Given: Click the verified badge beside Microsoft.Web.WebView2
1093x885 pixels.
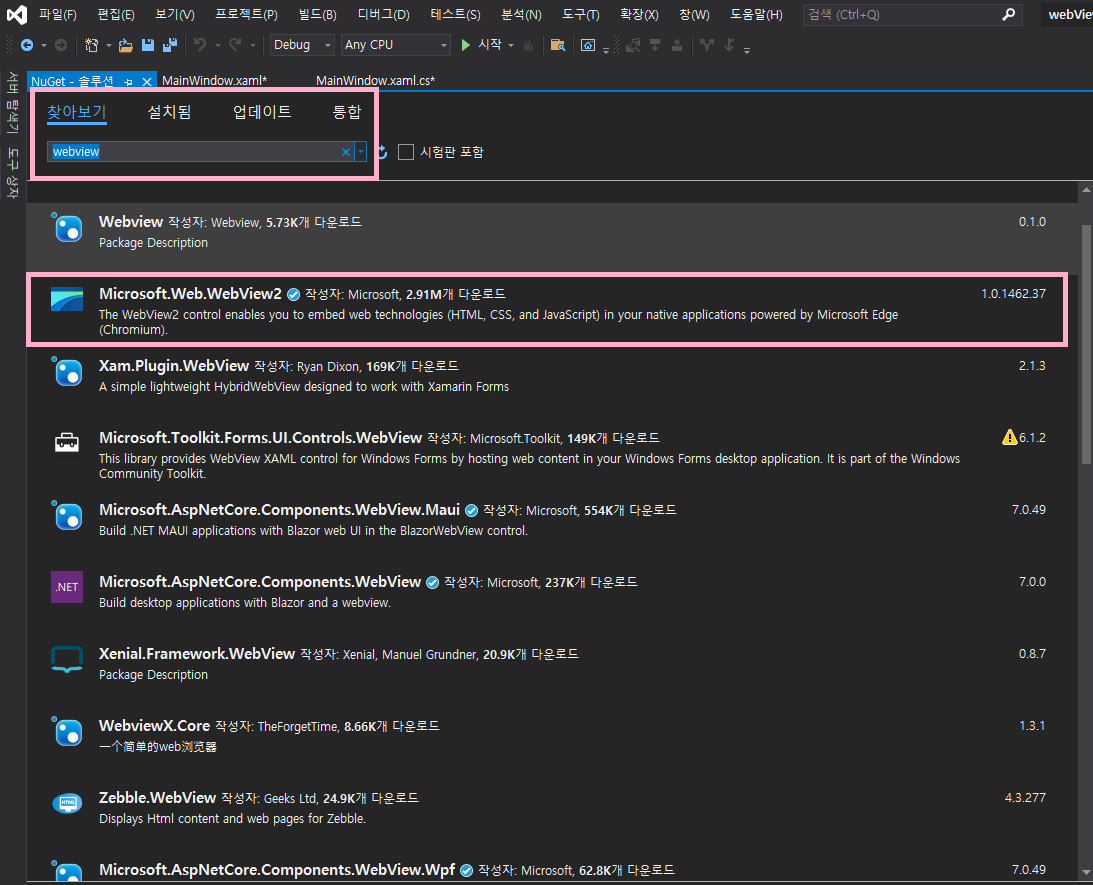Looking at the screenshot, I should 293,294.
